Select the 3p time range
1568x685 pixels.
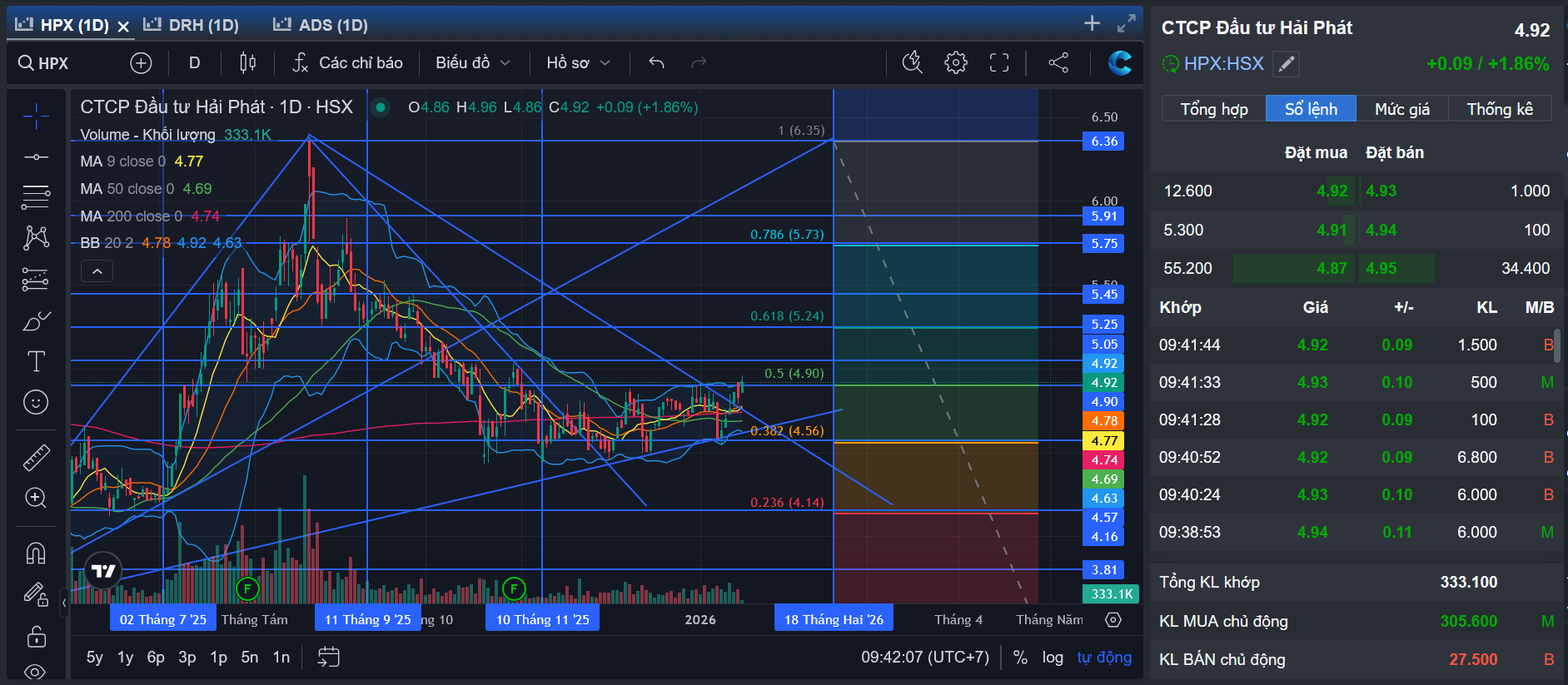click(x=187, y=658)
